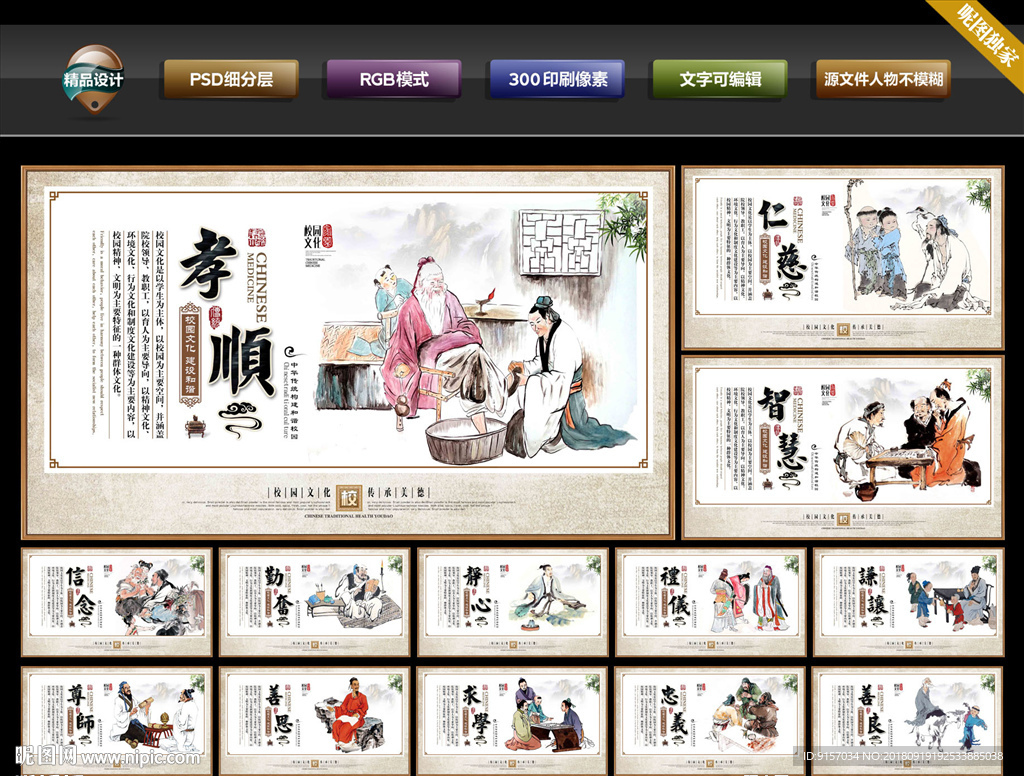This screenshot has width=1024, height=776.
Task: Select the 信念 poster thumbnail
Action: pyautogui.click(x=117, y=602)
